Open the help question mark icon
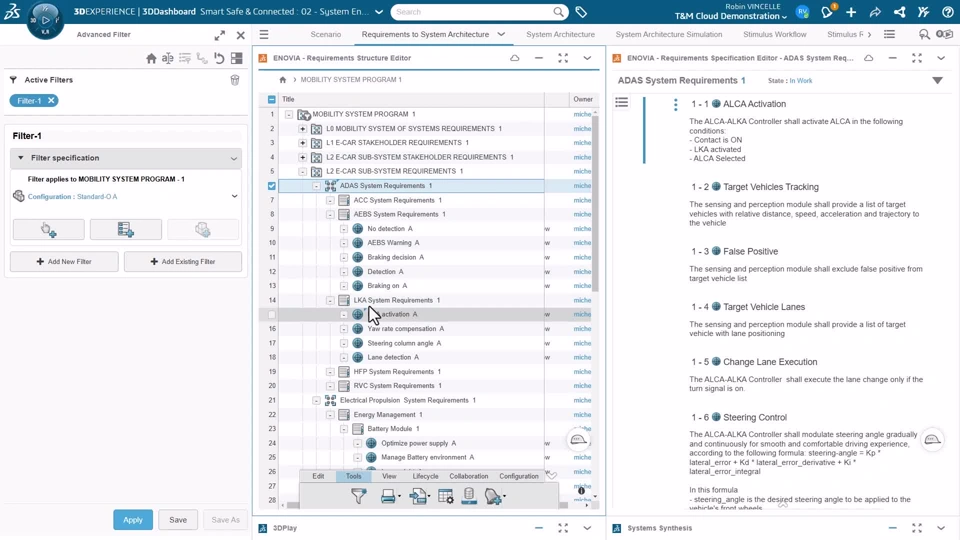The height and width of the screenshot is (540, 960). click(948, 12)
